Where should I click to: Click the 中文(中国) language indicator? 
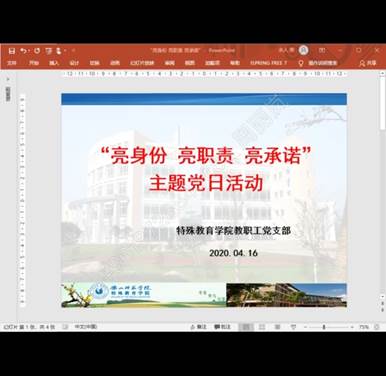coord(85,327)
